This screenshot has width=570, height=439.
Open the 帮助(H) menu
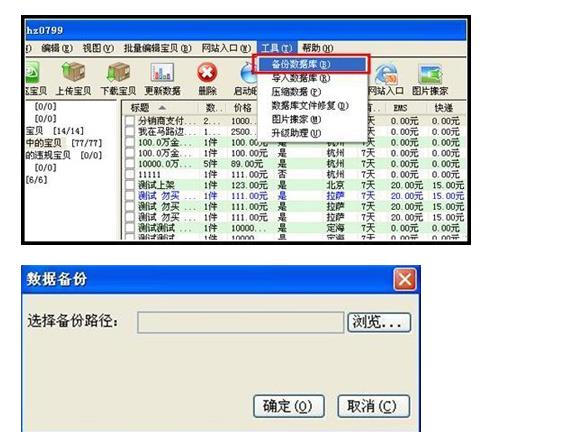click(318, 48)
